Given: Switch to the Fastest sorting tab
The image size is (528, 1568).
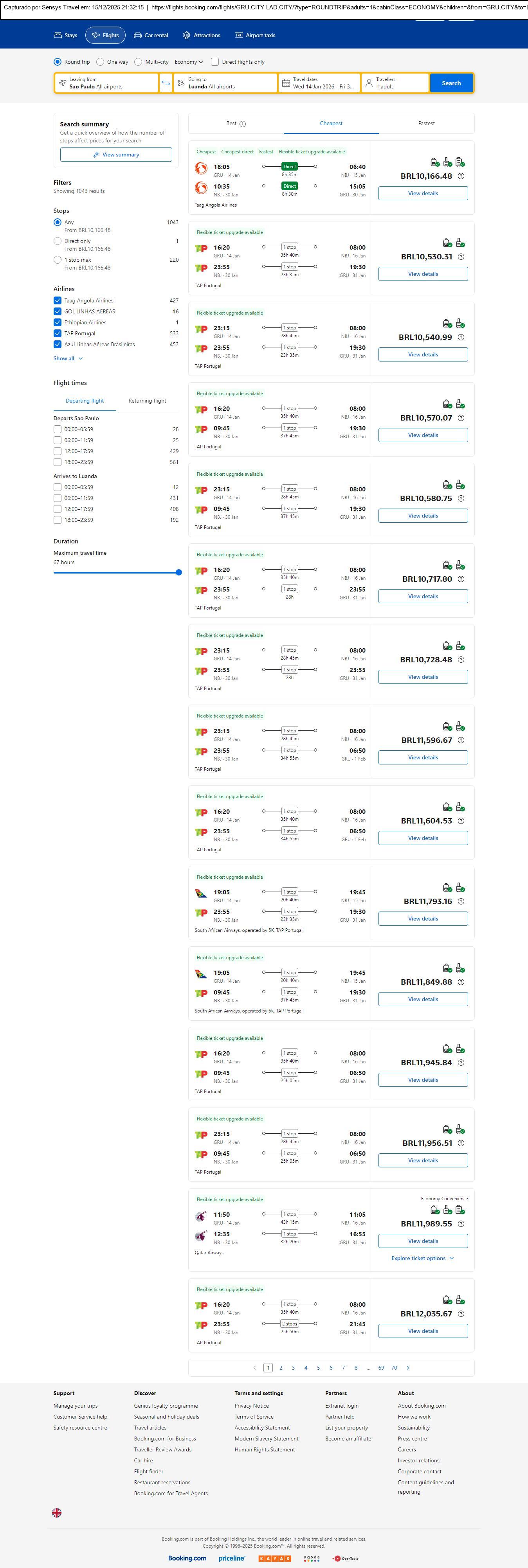Looking at the screenshot, I should pyautogui.click(x=426, y=124).
